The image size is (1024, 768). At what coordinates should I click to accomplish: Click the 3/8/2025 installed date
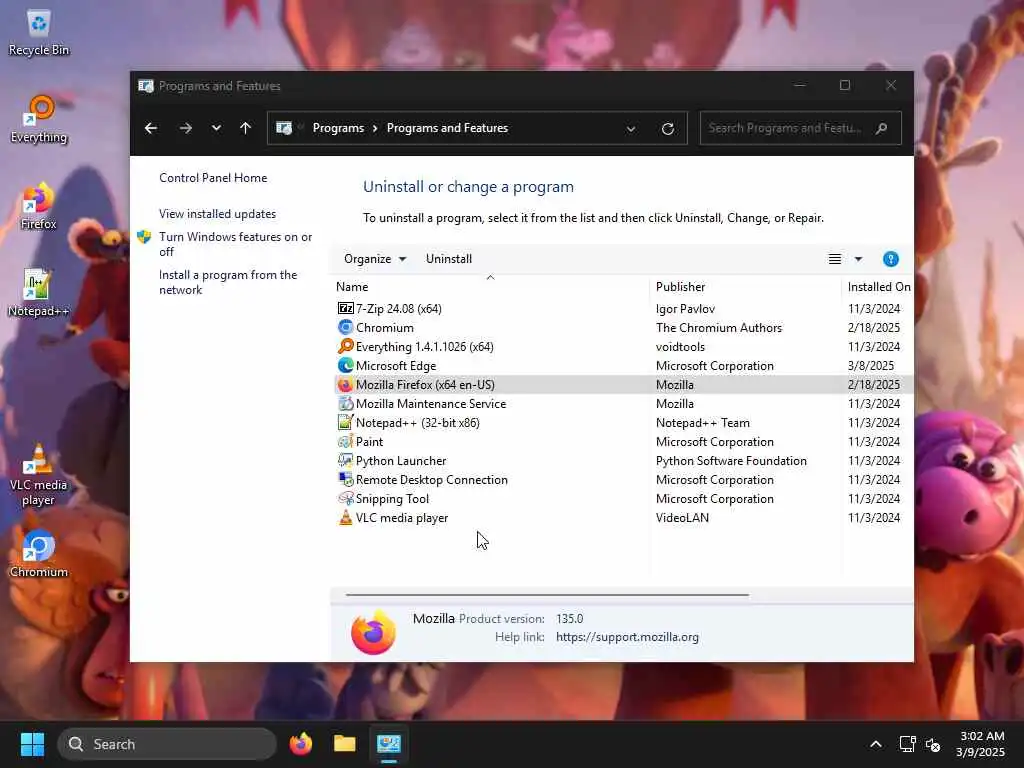871,365
